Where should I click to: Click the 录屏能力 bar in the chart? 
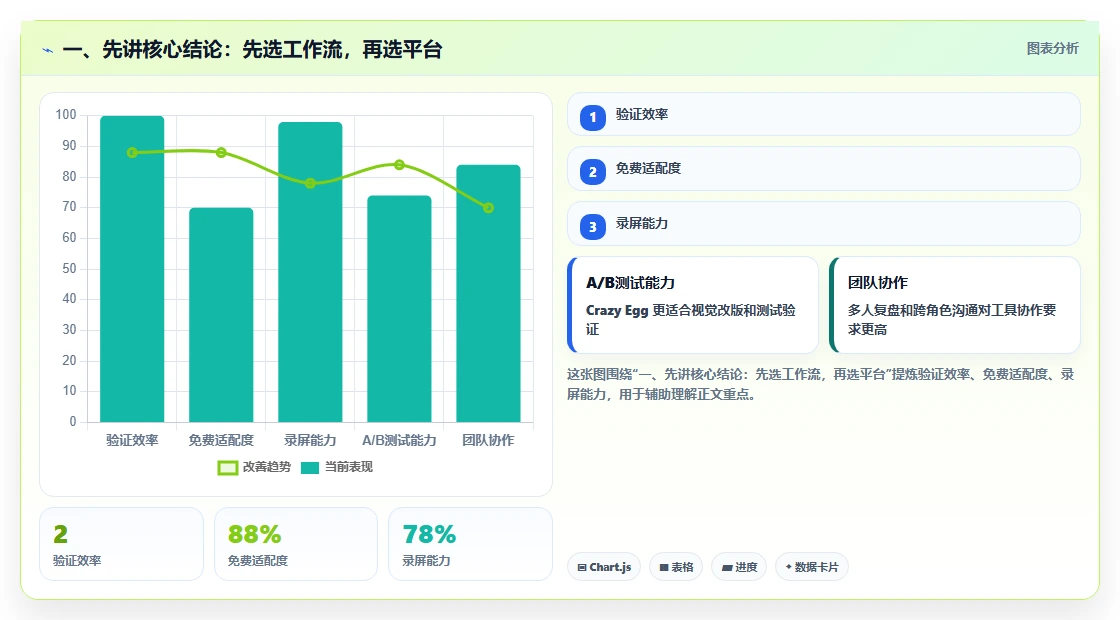(310, 272)
